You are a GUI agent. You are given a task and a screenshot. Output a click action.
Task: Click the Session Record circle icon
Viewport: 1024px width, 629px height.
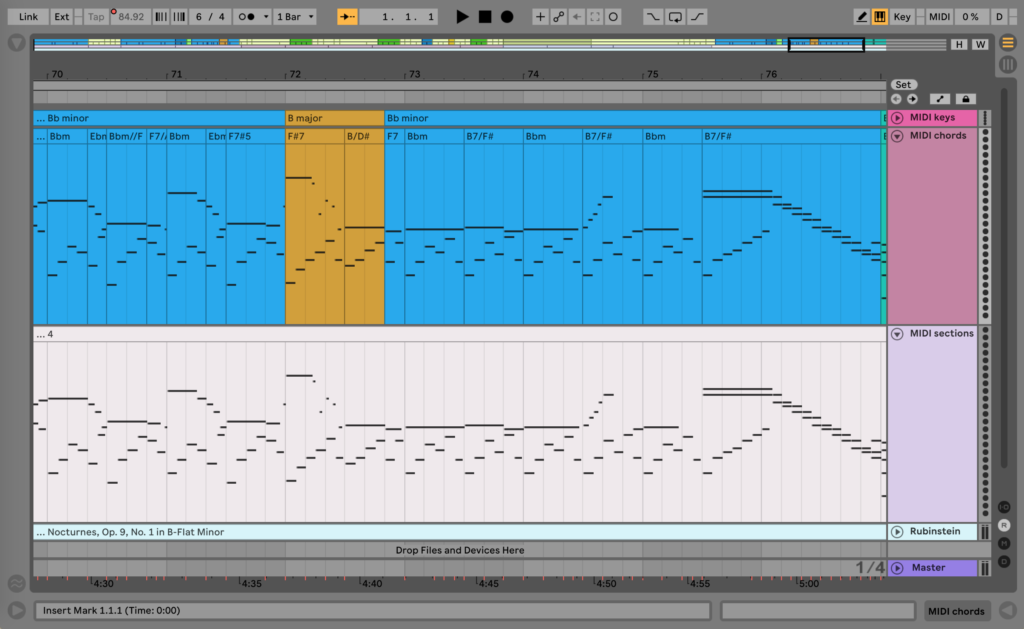[x=613, y=16]
